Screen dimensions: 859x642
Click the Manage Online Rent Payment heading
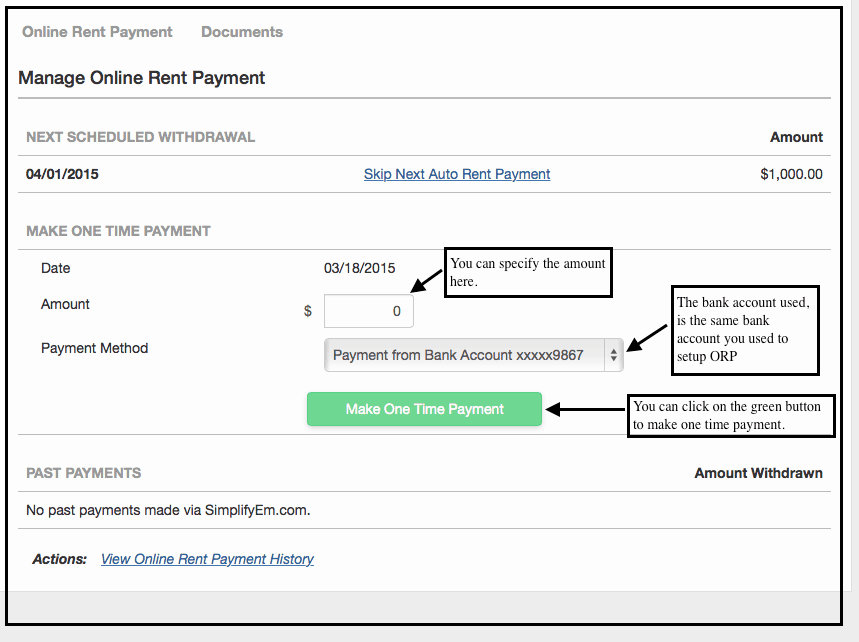click(x=142, y=78)
